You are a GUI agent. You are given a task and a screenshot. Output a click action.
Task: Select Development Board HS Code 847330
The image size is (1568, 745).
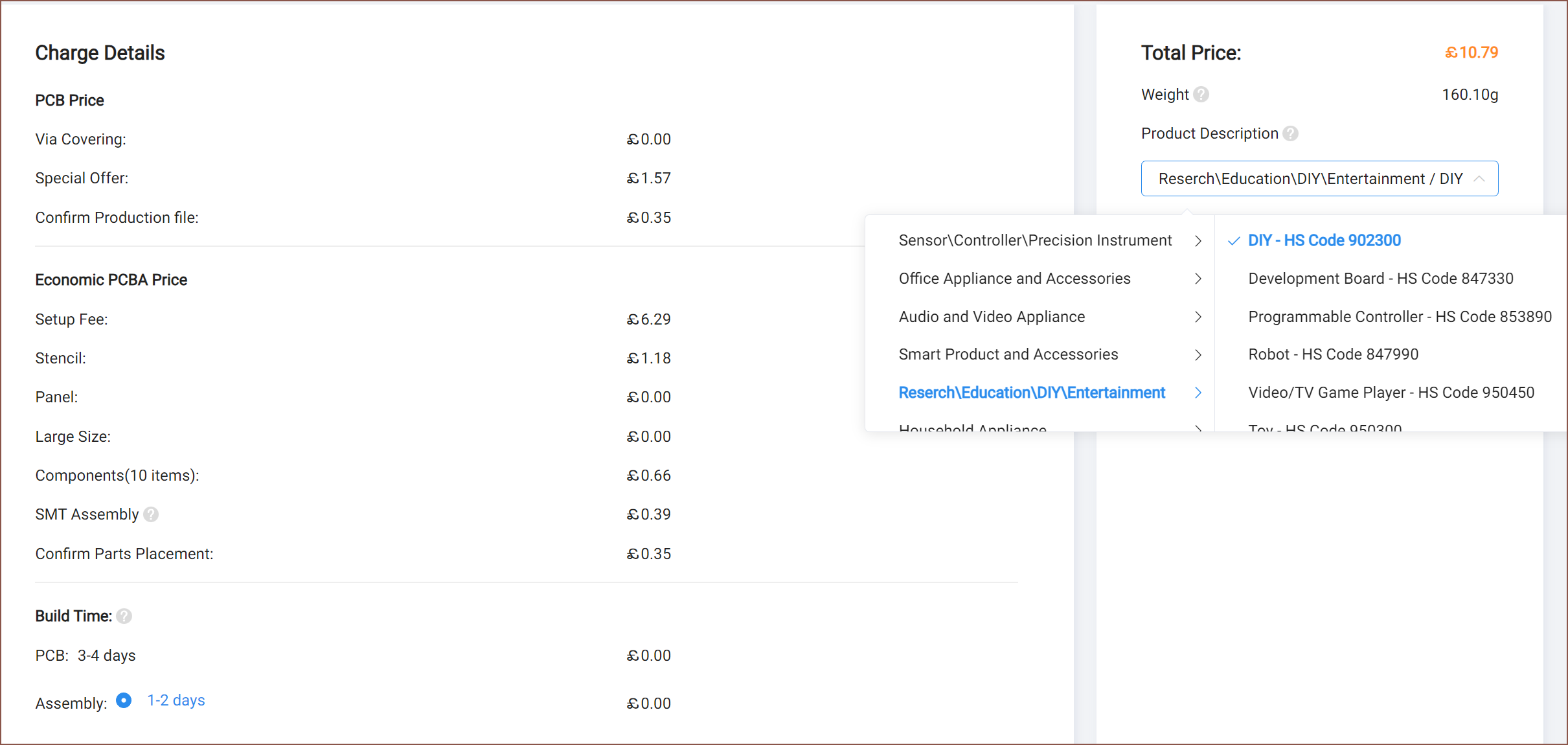[1380, 279]
